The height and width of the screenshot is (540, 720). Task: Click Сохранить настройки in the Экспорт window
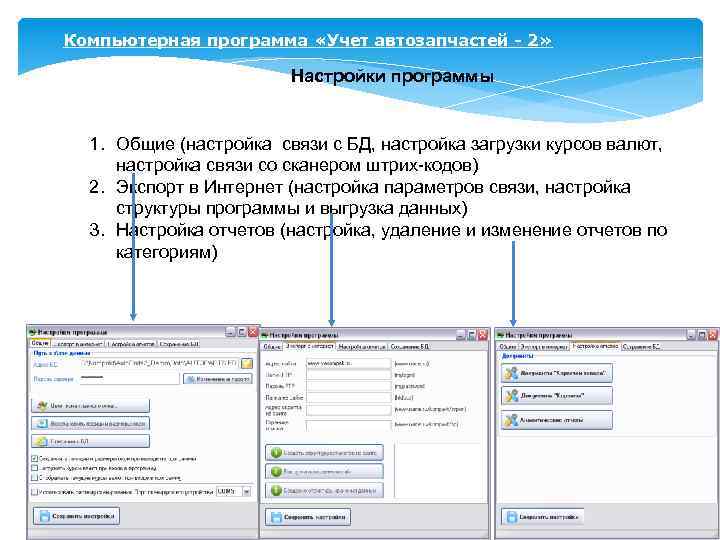[308, 518]
